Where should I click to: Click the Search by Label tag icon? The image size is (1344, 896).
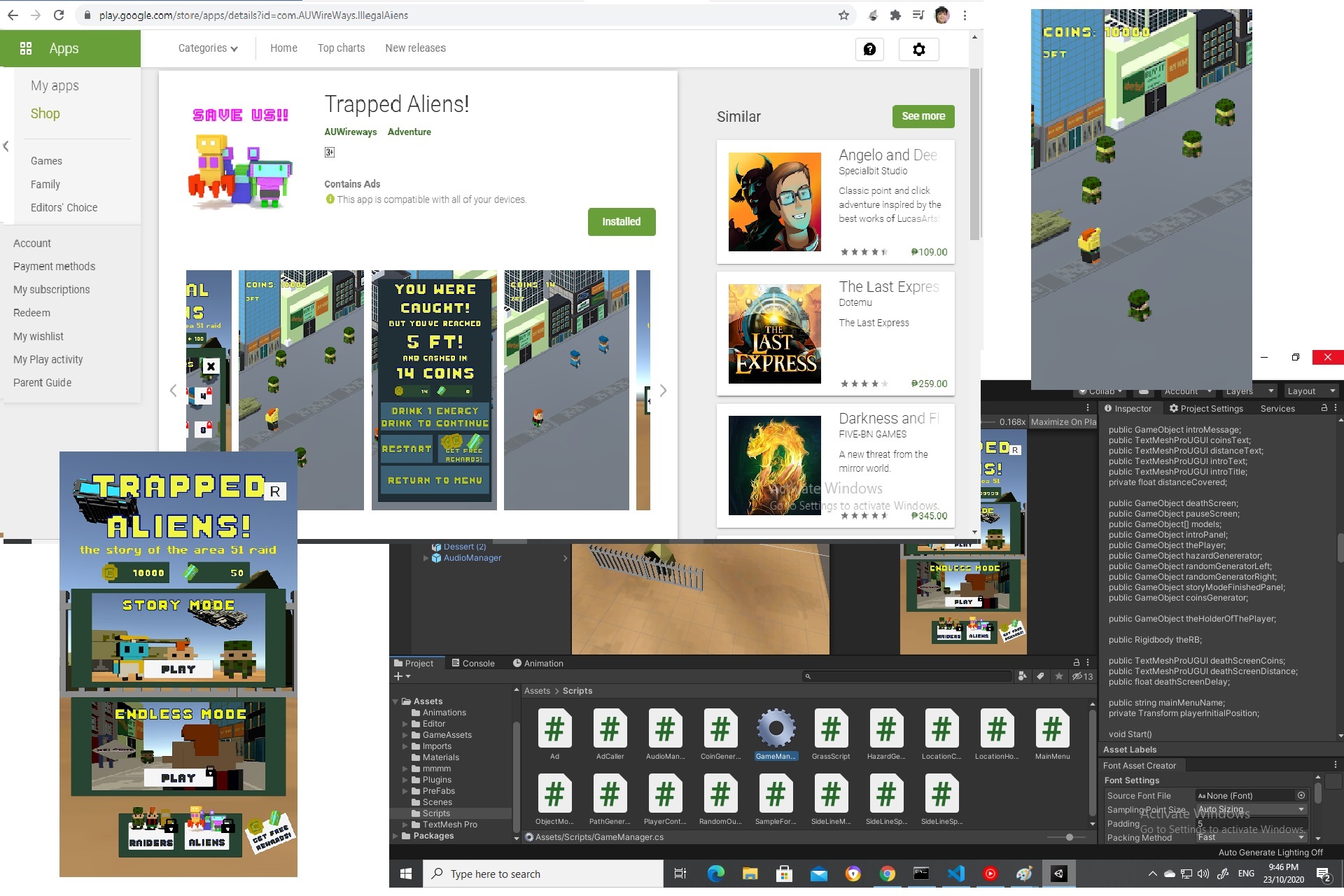(1041, 676)
